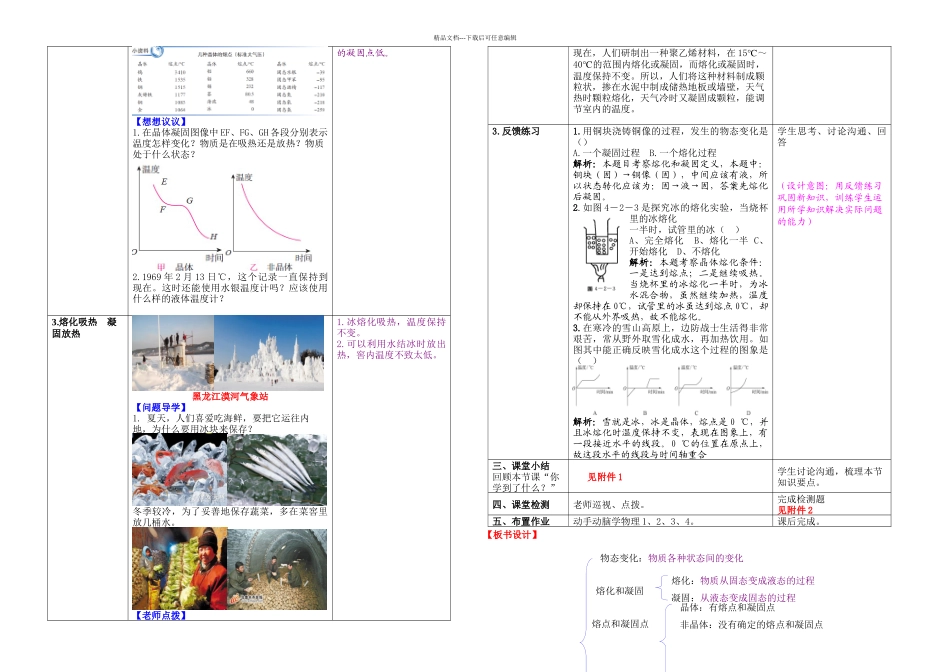950x672 pixels.
Task: Select the ice sculpture castle photo
Action: [x=269, y=353]
